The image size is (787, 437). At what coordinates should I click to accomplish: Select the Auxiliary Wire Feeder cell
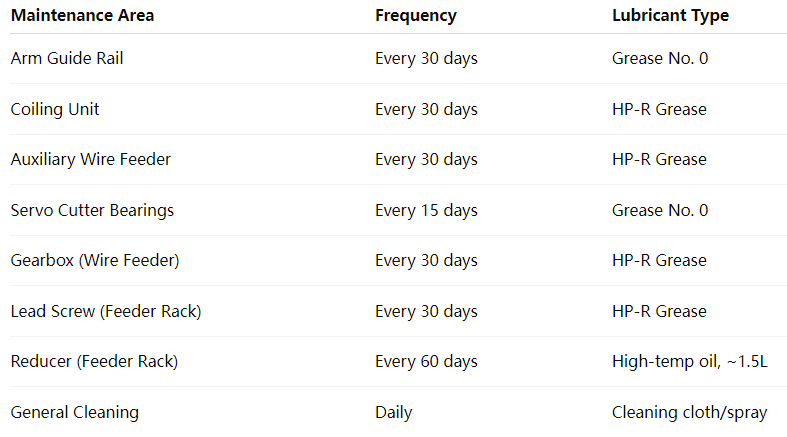click(x=91, y=160)
